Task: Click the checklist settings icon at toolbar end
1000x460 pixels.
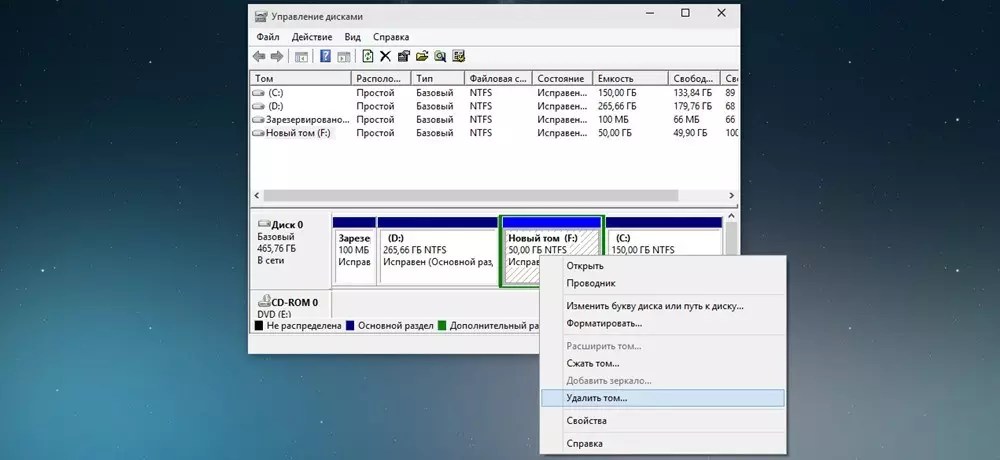Action: point(458,56)
